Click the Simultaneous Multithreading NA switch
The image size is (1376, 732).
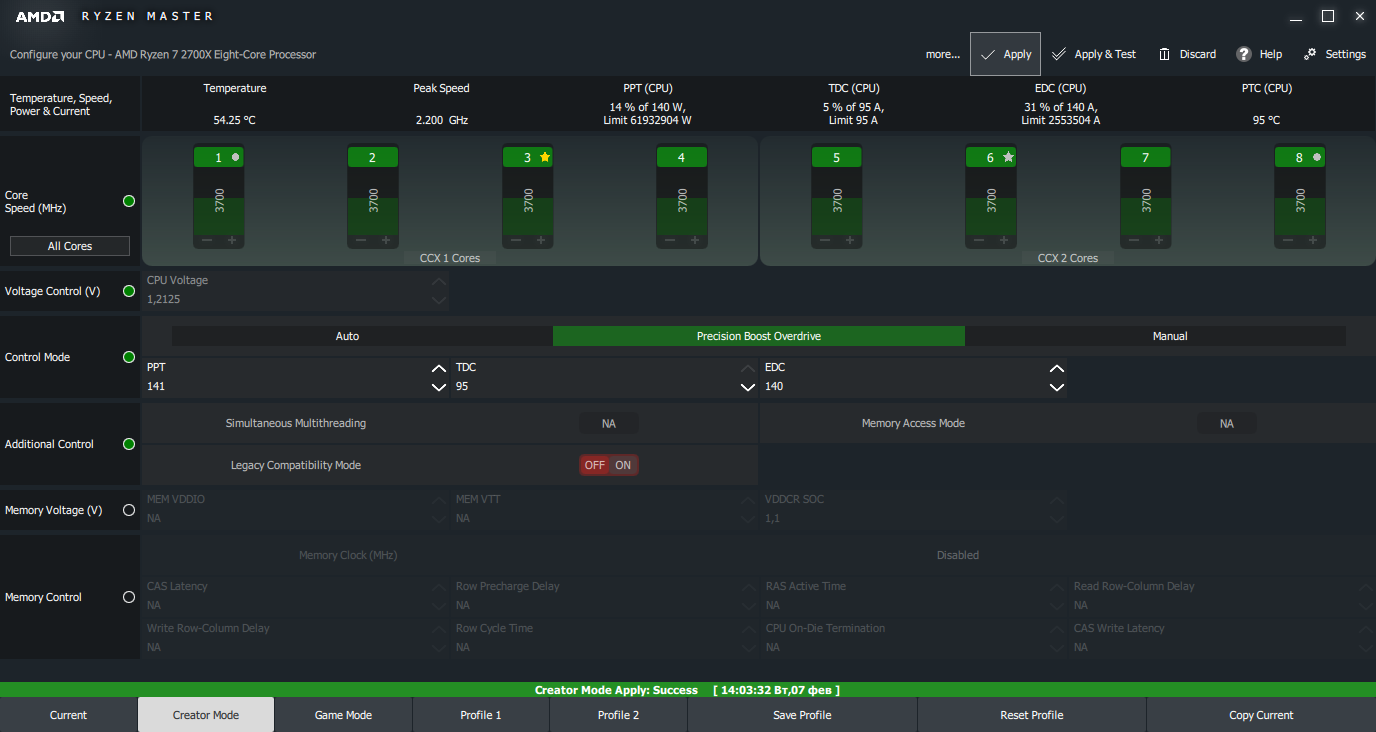coord(609,424)
